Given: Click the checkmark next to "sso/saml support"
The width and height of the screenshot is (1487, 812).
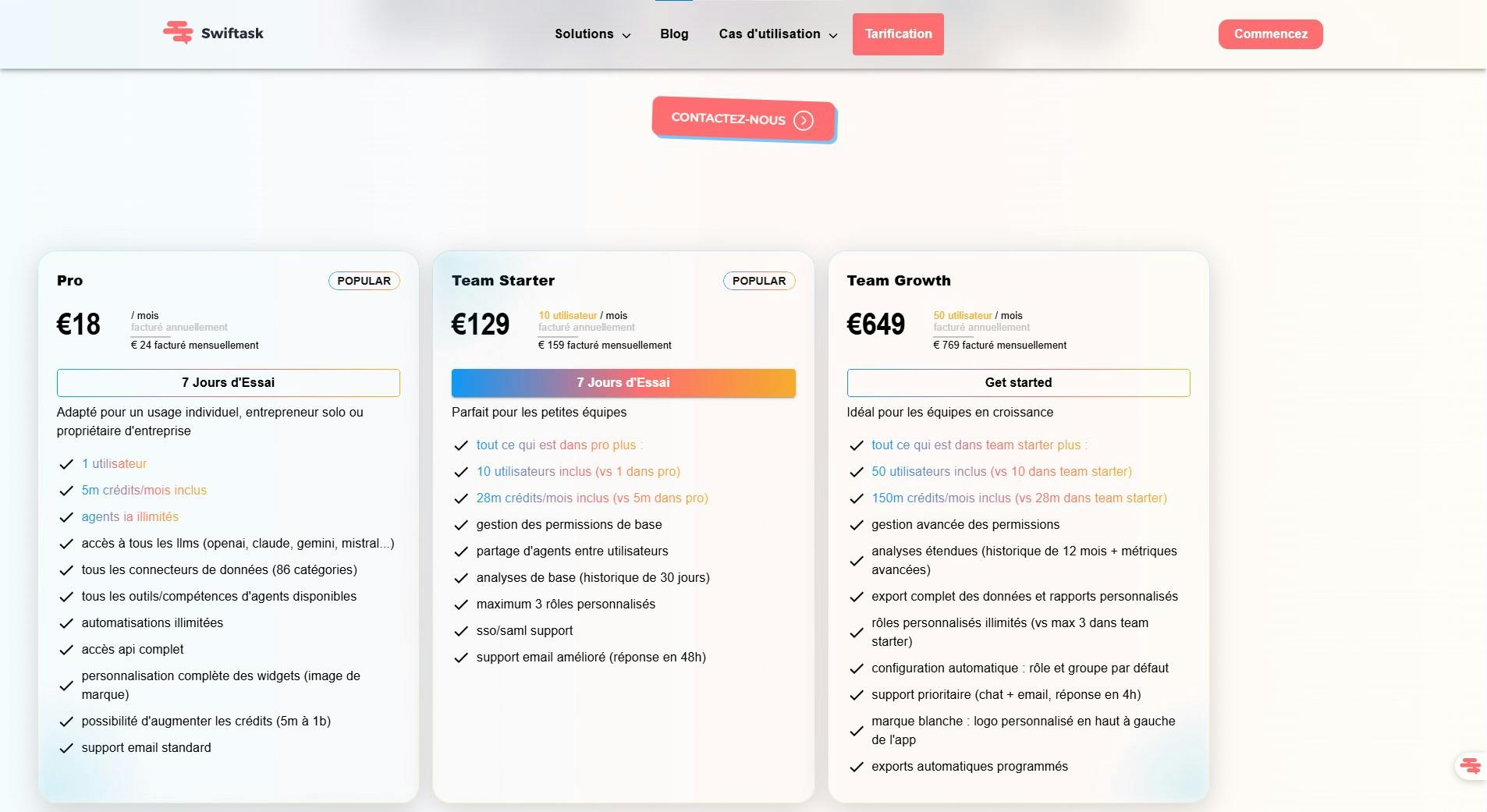Looking at the screenshot, I should (x=460, y=630).
